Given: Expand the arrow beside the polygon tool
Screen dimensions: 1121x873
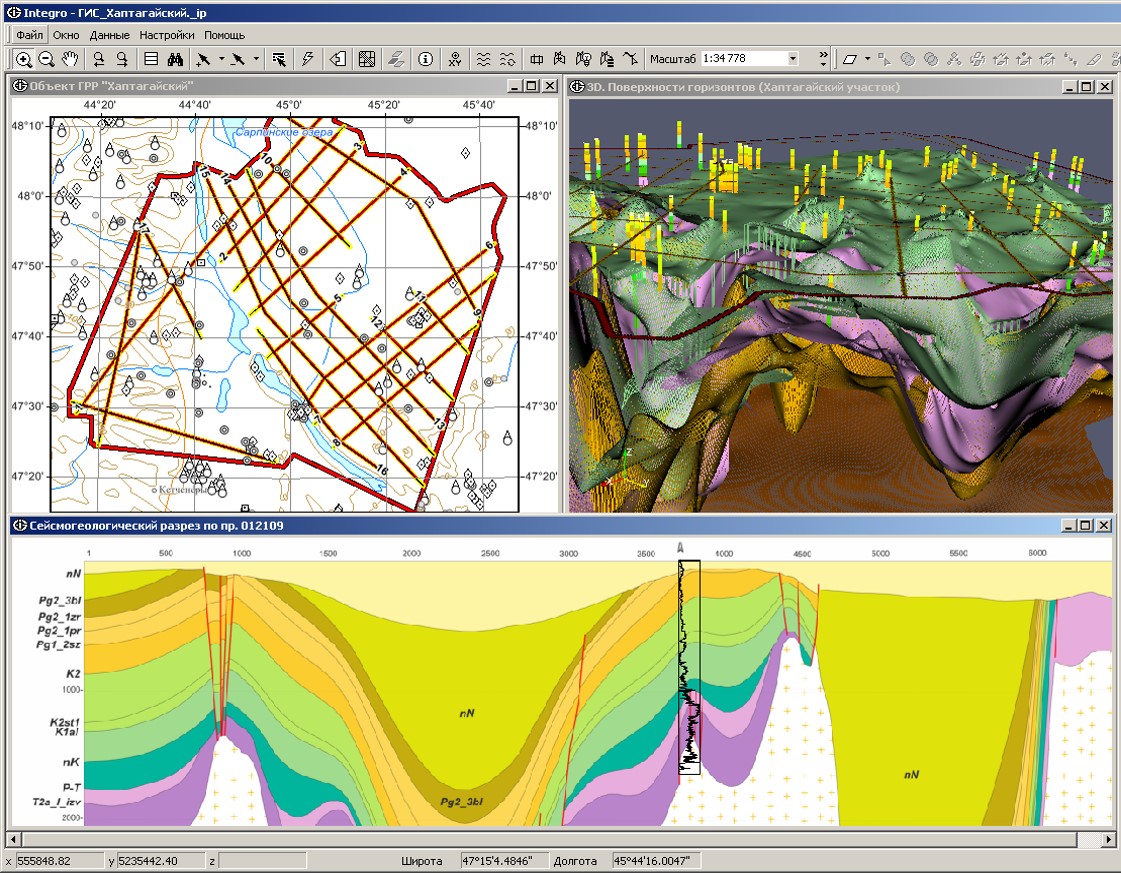Looking at the screenshot, I should [x=867, y=59].
